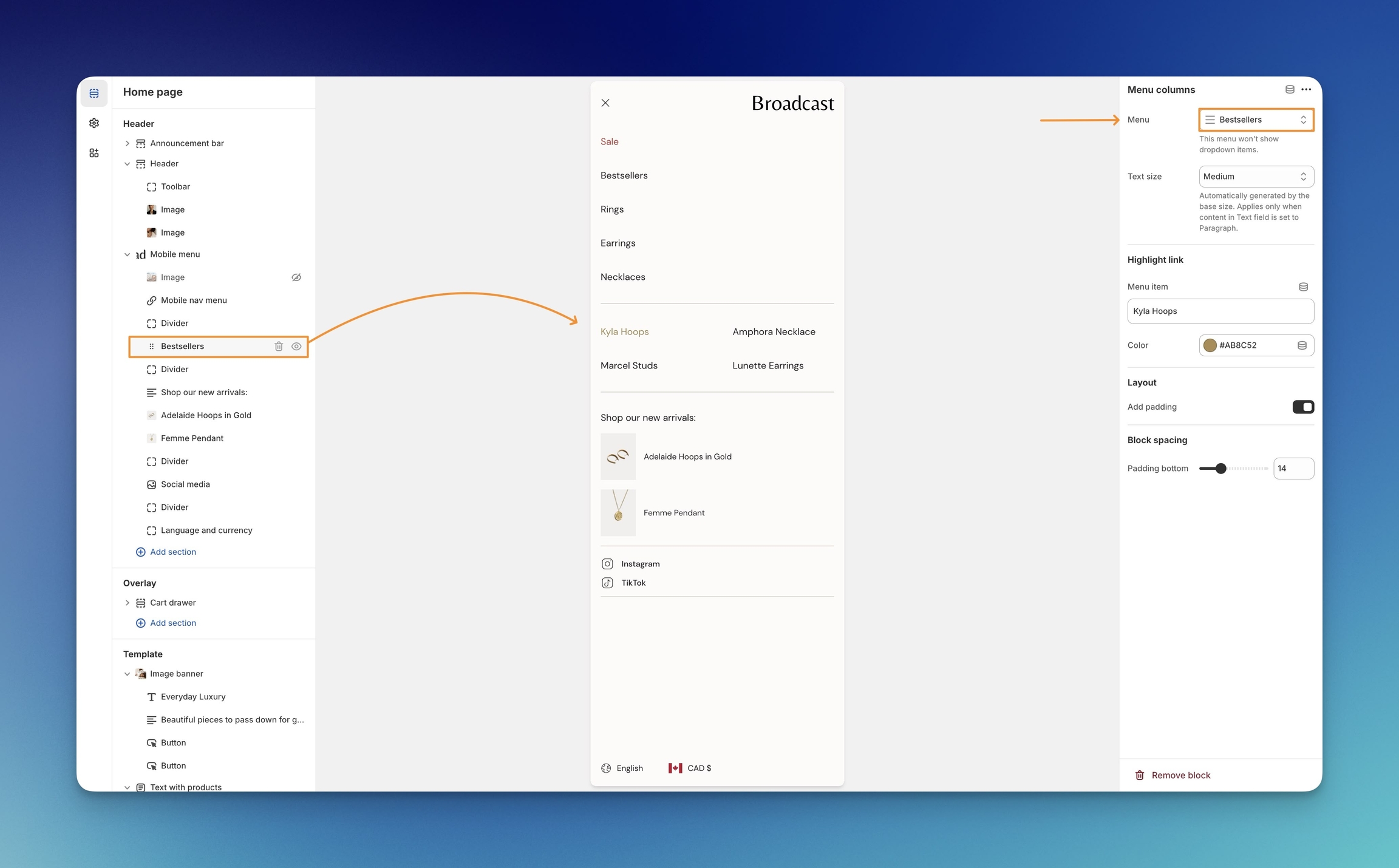Expand the Announcement bar section
1399x868 pixels.
tap(128, 143)
